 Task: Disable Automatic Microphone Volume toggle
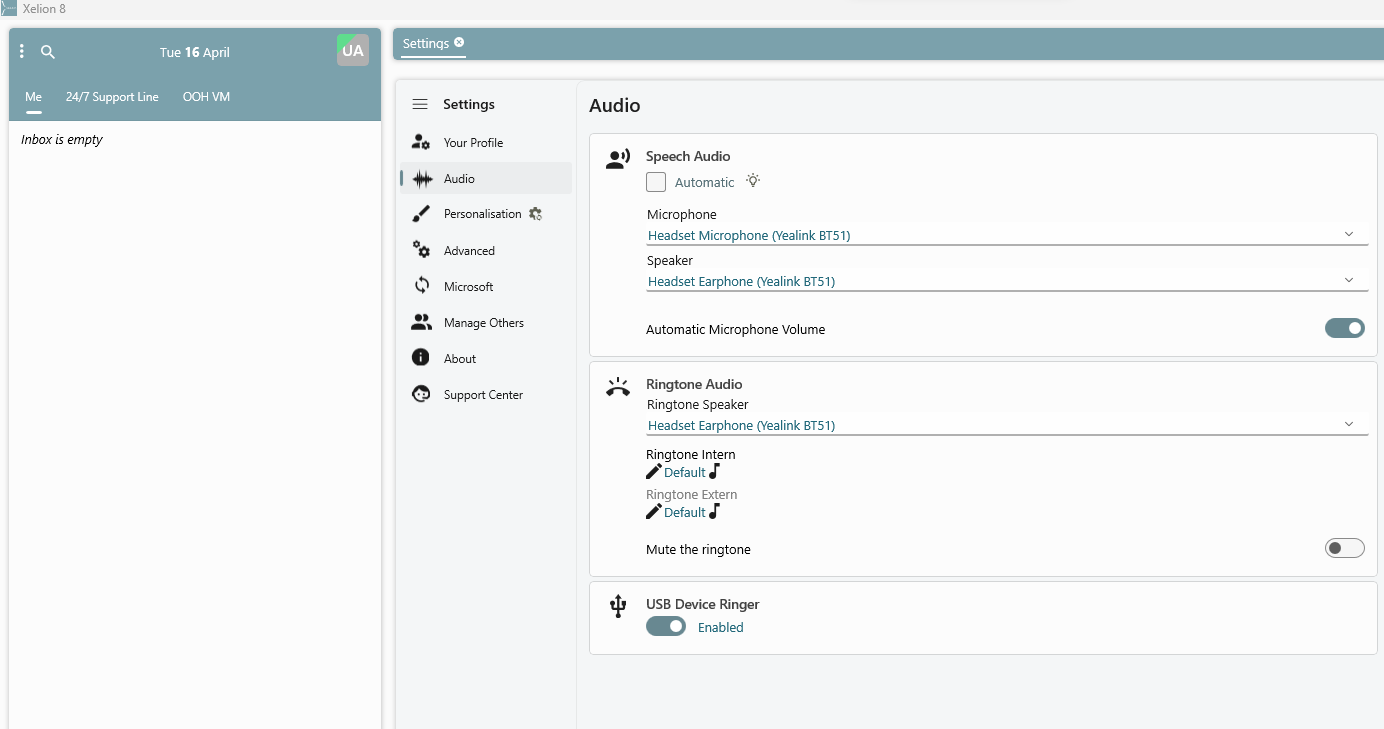pos(1345,328)
